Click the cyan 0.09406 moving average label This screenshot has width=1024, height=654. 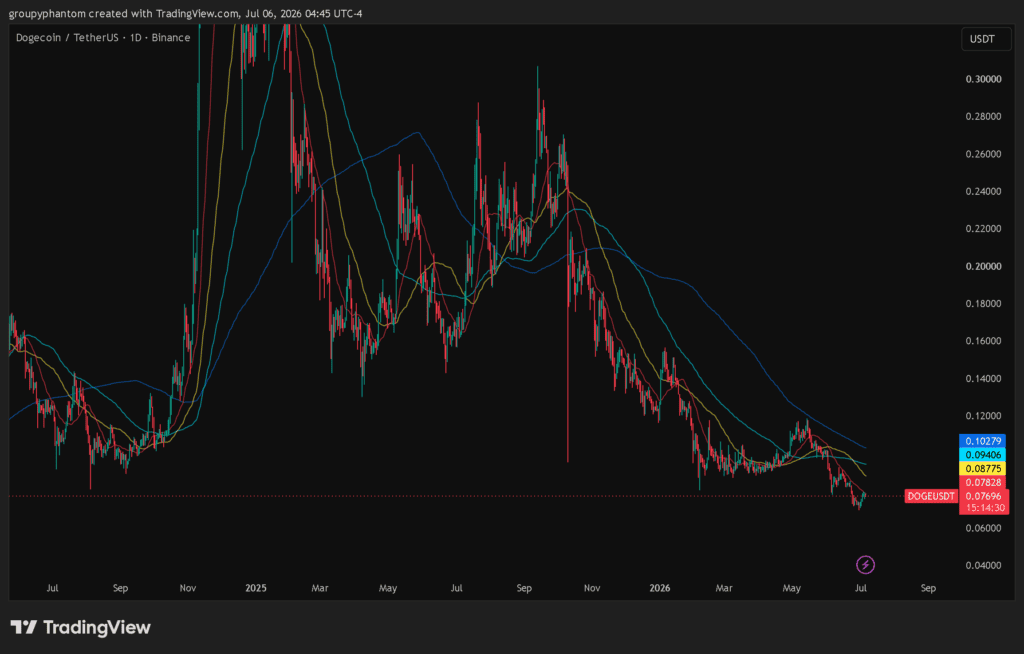(x=983, y=455)
